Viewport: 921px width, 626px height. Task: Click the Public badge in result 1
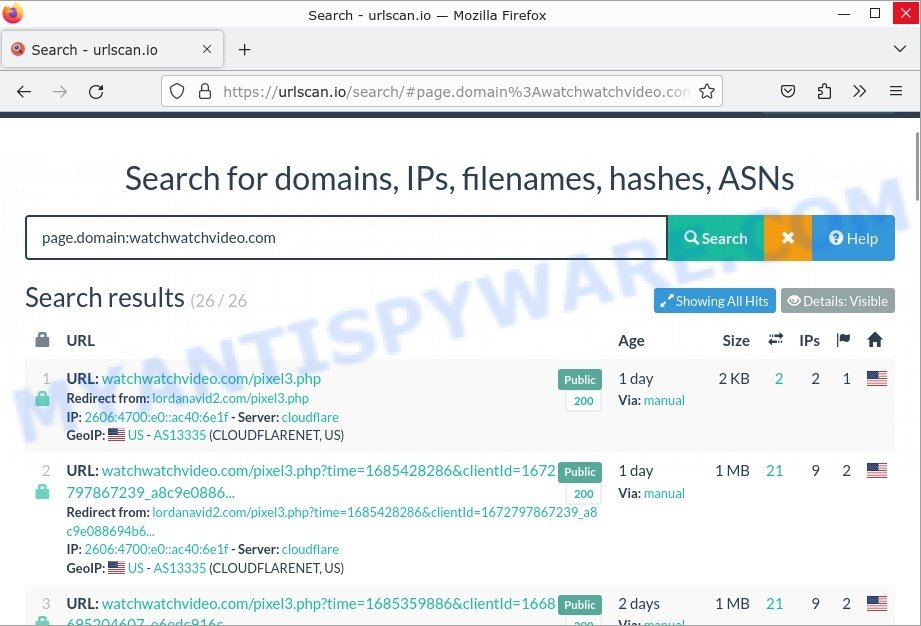point(580,379)
